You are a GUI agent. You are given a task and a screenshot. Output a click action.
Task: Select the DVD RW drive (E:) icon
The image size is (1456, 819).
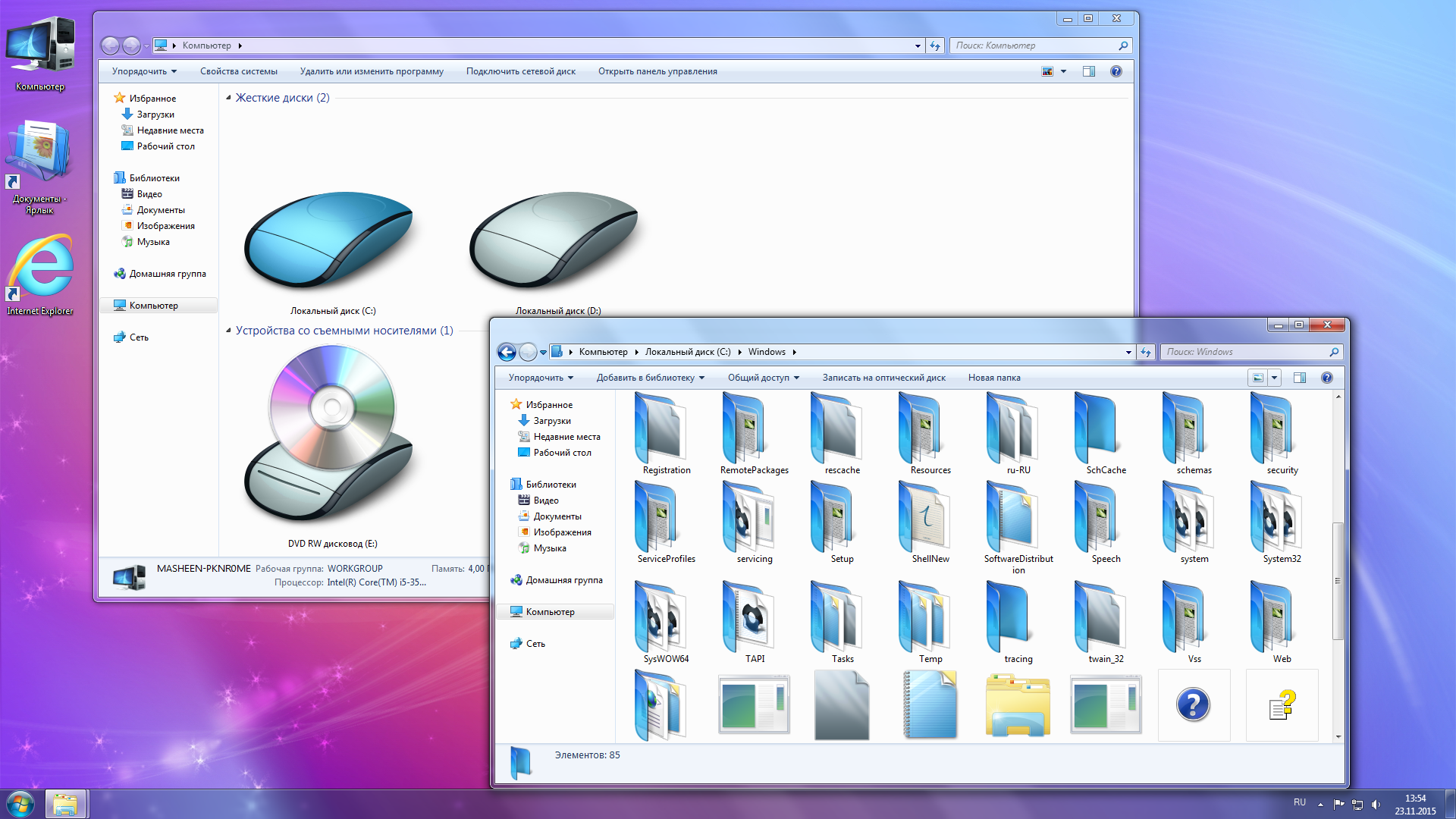[x=330, y=434]
